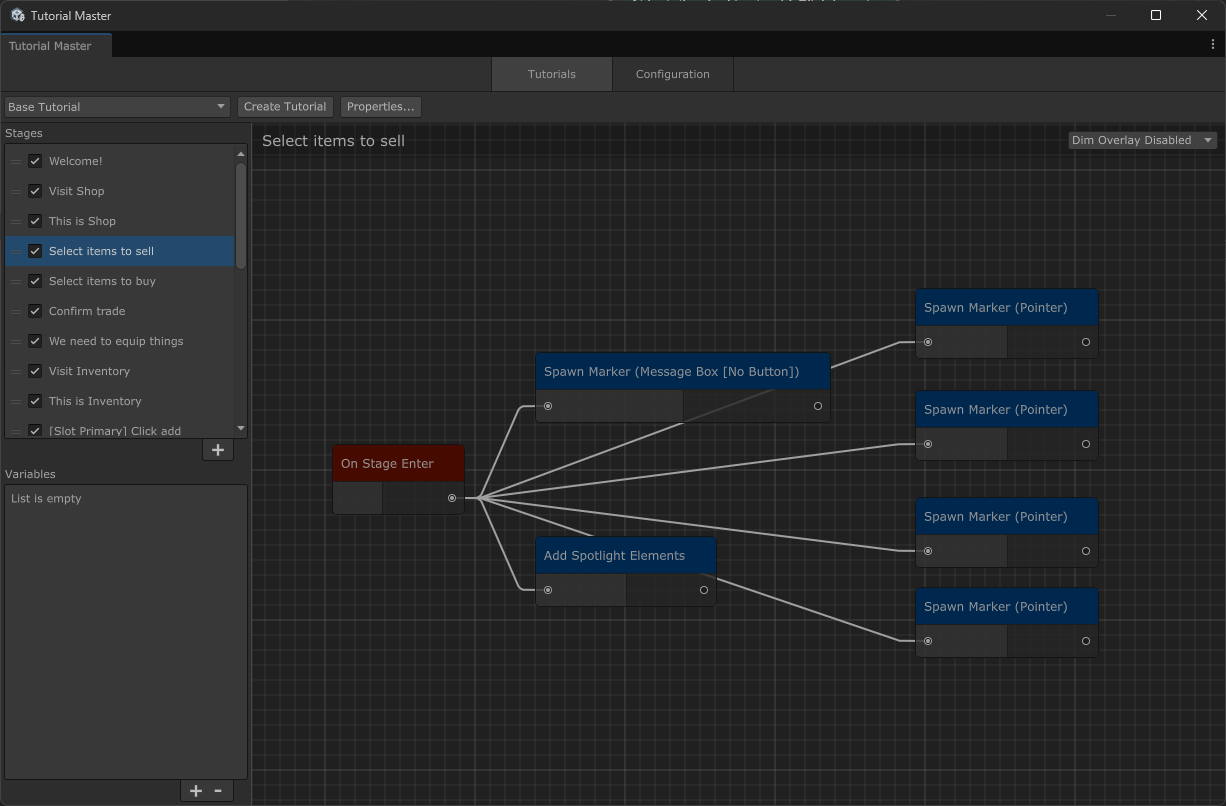The width and height of the screenshot is (1226, 806).
Task: Select the Tutorial Master window tab
Action: (x=56, y=46)
